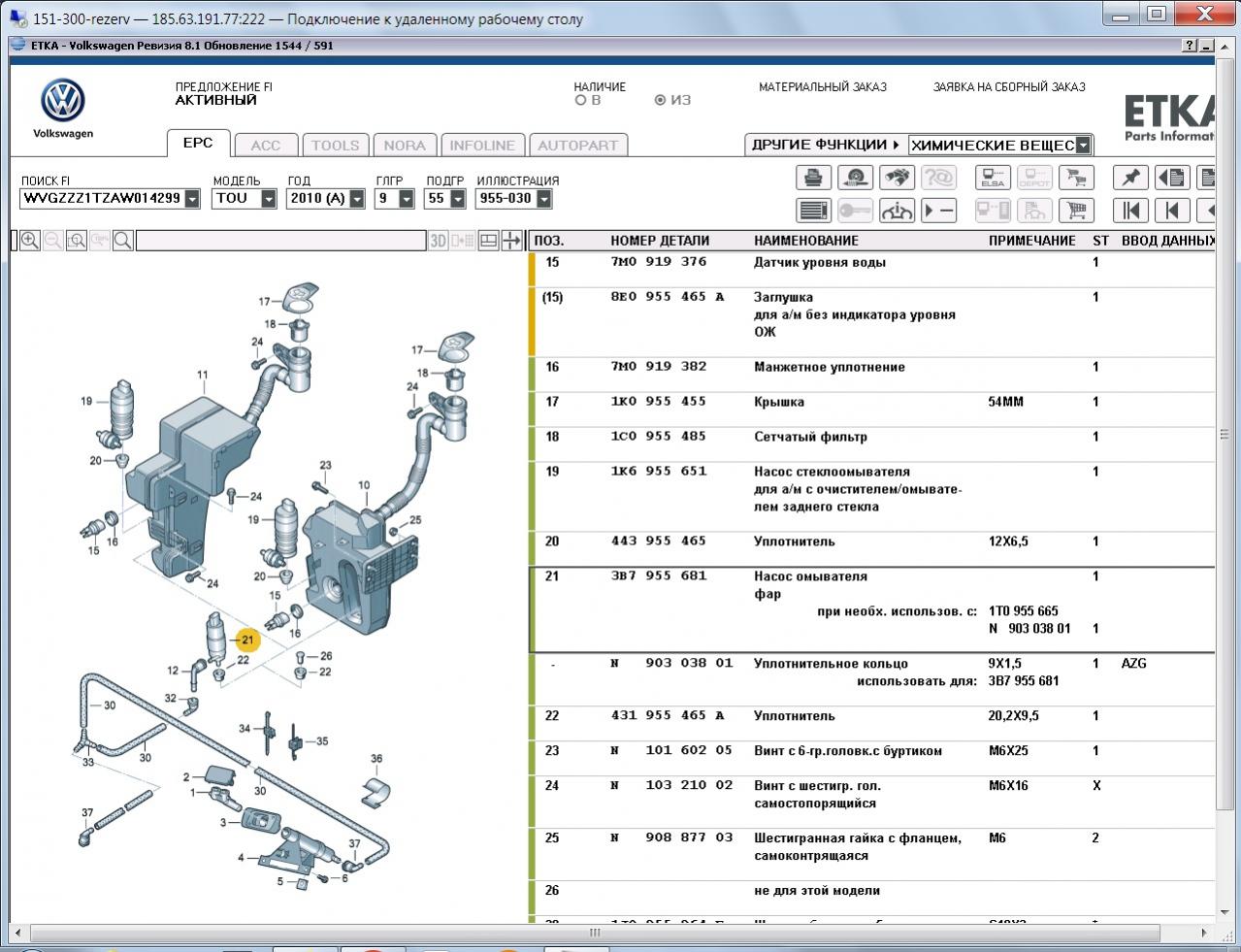Switch to the TOOLS tab
This screenshot has height=952, width=1241.
336,146
